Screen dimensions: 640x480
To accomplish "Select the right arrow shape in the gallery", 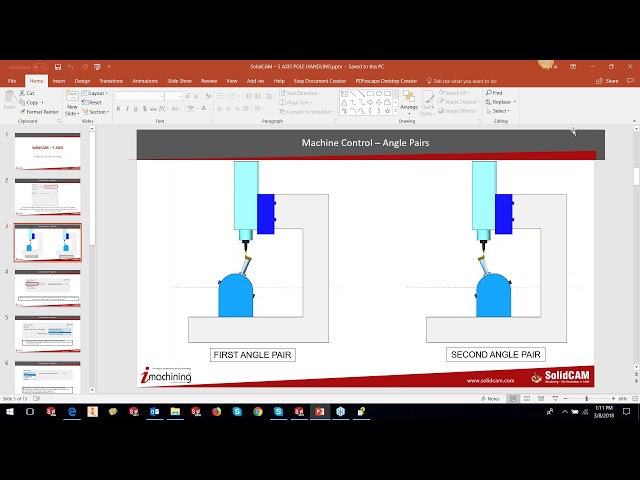I will tap(370, 102).
